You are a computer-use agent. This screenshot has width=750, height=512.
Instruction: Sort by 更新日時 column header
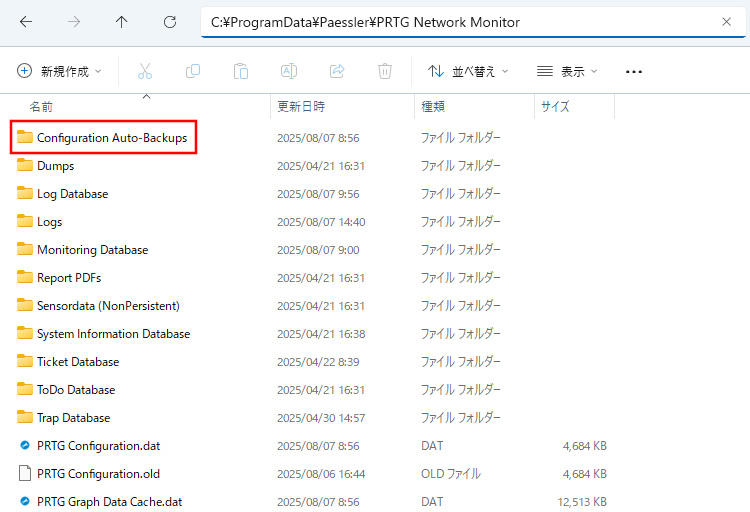point(301,106)
